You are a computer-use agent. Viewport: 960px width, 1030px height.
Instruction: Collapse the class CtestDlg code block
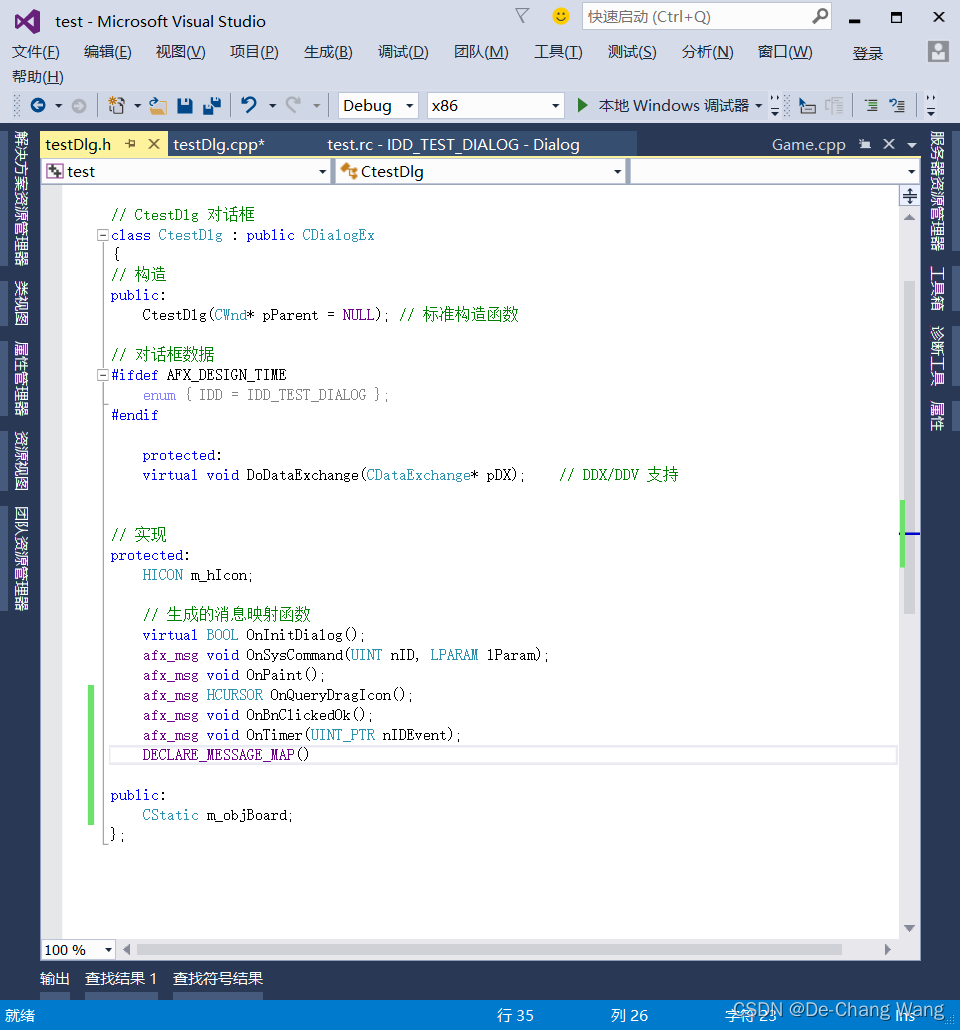[x=103, y=235]
